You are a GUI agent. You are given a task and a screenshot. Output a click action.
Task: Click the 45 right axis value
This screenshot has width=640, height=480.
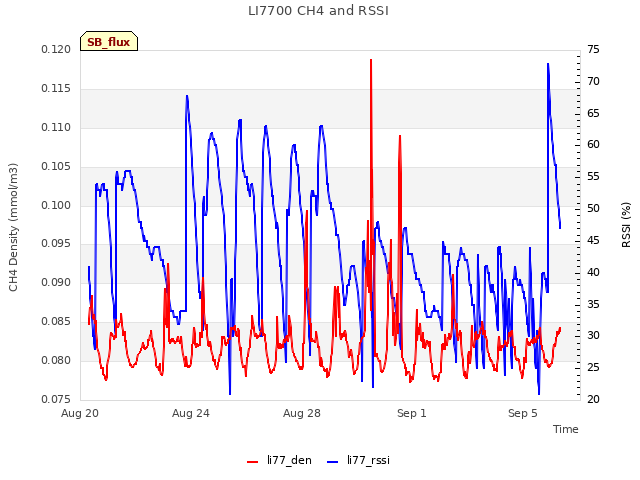[x=593, y=240]
